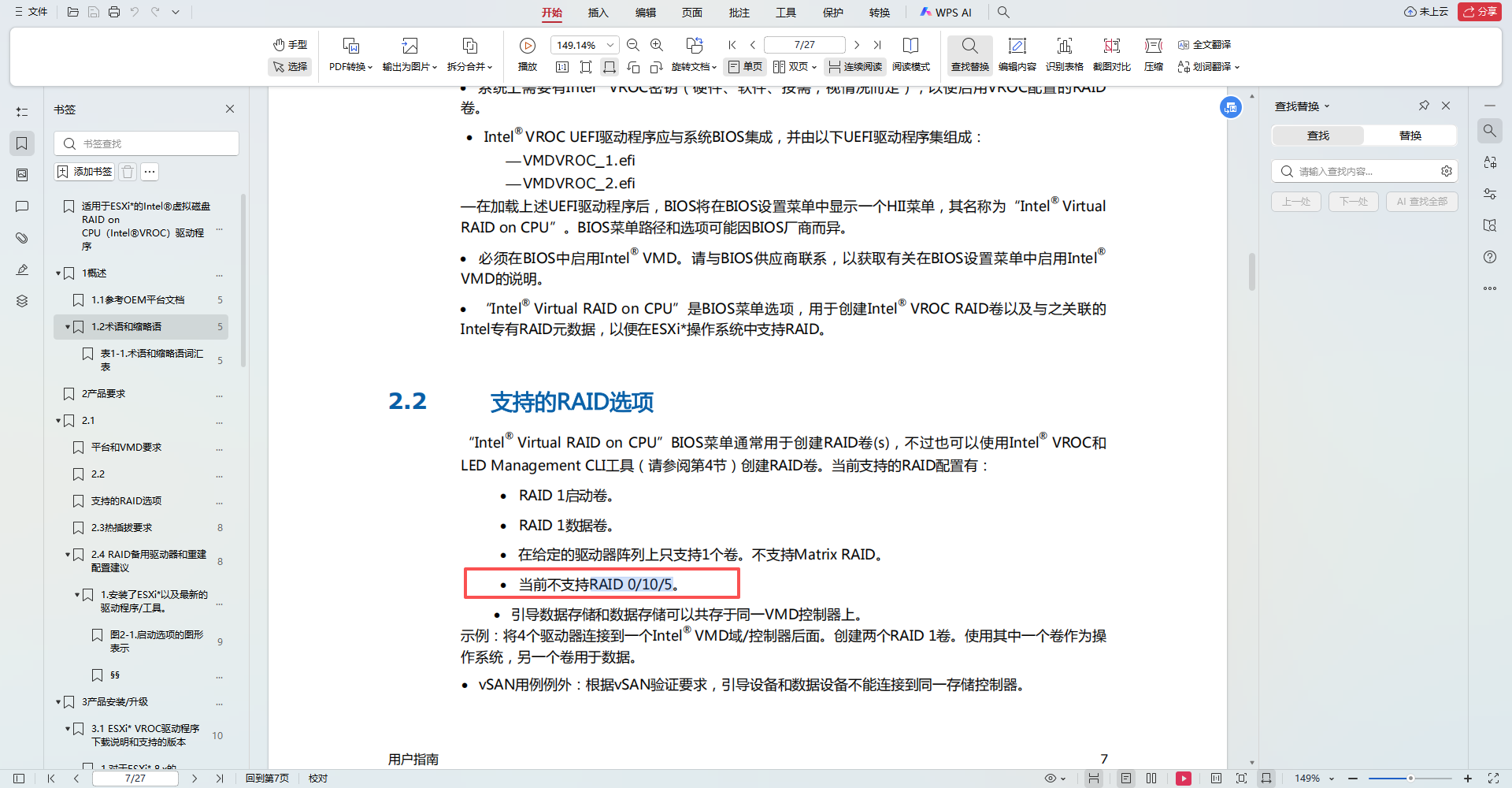
Task: Go to the next page in the status bar
Action: pos(195,779)
